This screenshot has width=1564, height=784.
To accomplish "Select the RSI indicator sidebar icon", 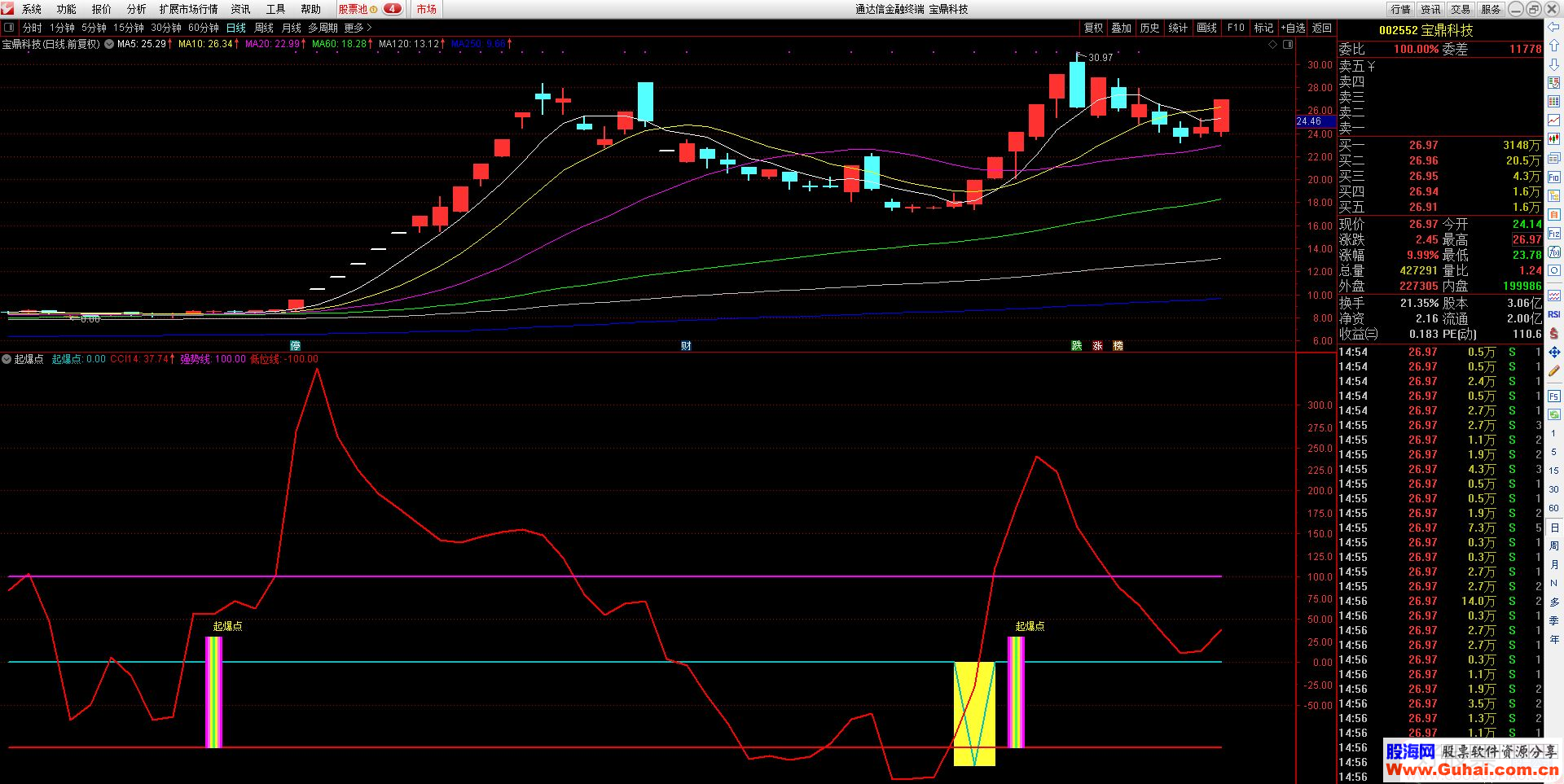I will 1554,314.
